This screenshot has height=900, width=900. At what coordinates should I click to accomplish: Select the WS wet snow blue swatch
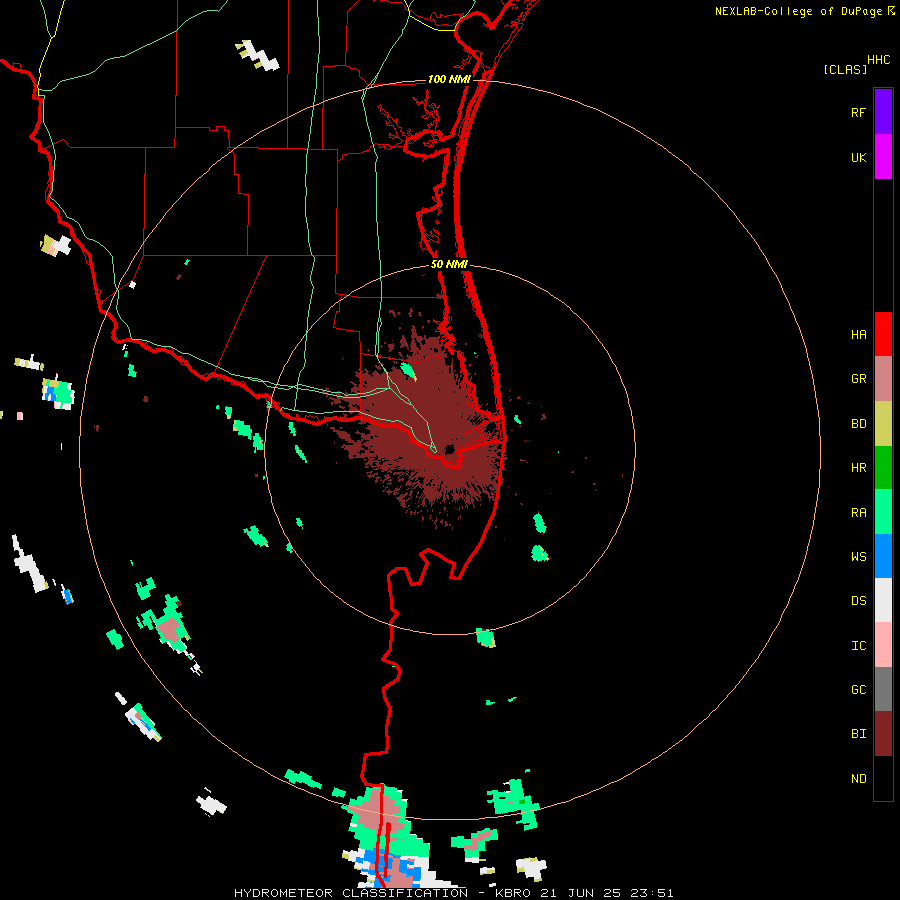click(883, 556)
